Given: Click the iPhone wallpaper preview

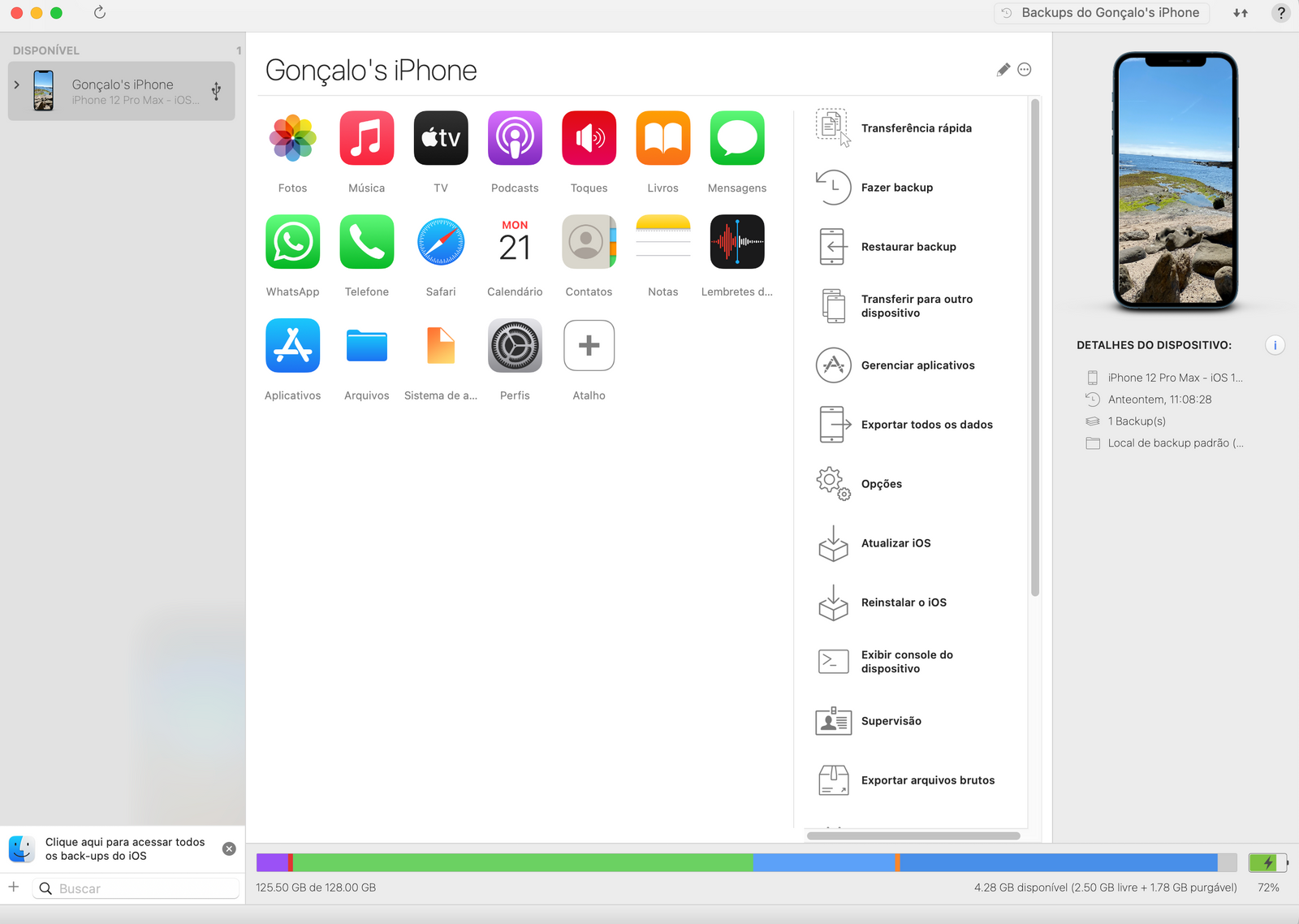Looking at the screenshot, I should pyautogui.click(x=1175, y=180).
